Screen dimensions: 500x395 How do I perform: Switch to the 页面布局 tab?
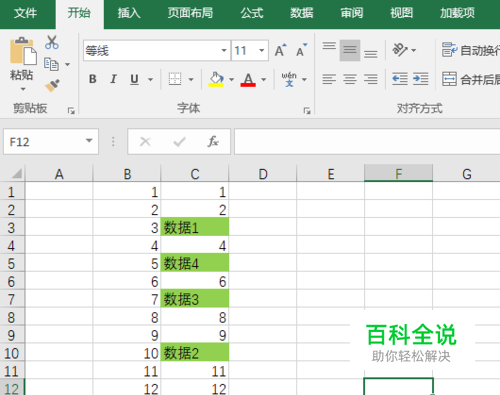click(x=190, y=13)
